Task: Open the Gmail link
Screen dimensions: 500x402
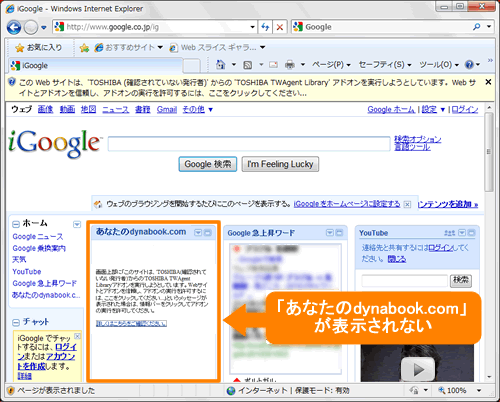Action: [167, 109]
